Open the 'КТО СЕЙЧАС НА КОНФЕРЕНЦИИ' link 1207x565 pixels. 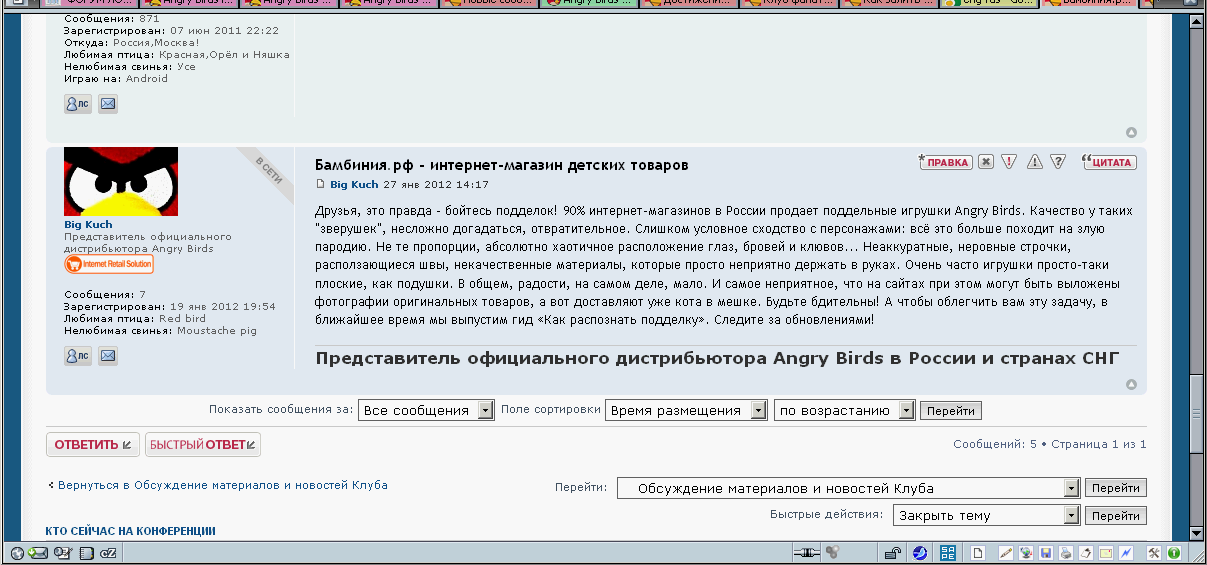[x=131, y=531]
